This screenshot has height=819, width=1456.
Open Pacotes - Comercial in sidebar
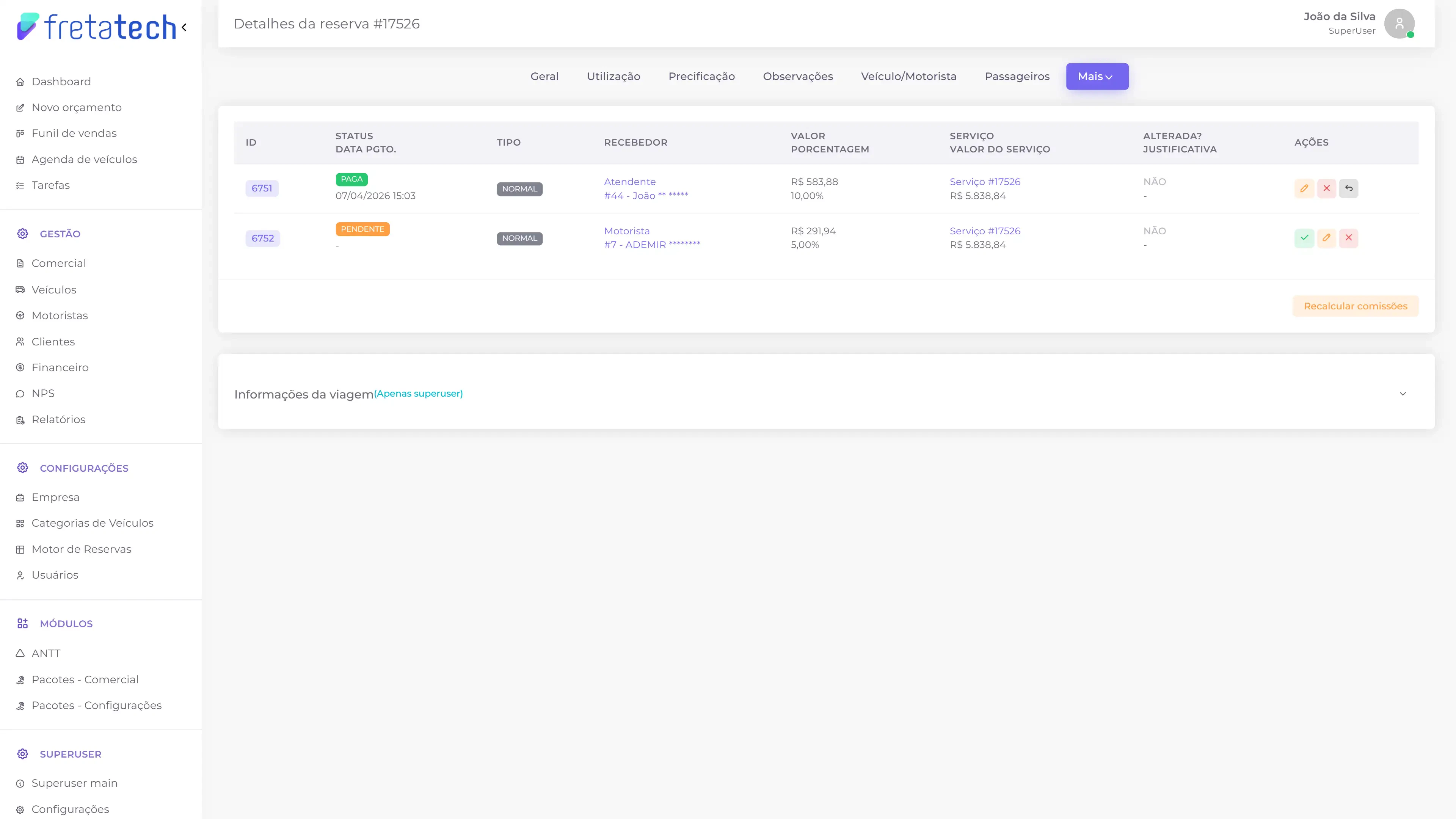tap(85, 680)
